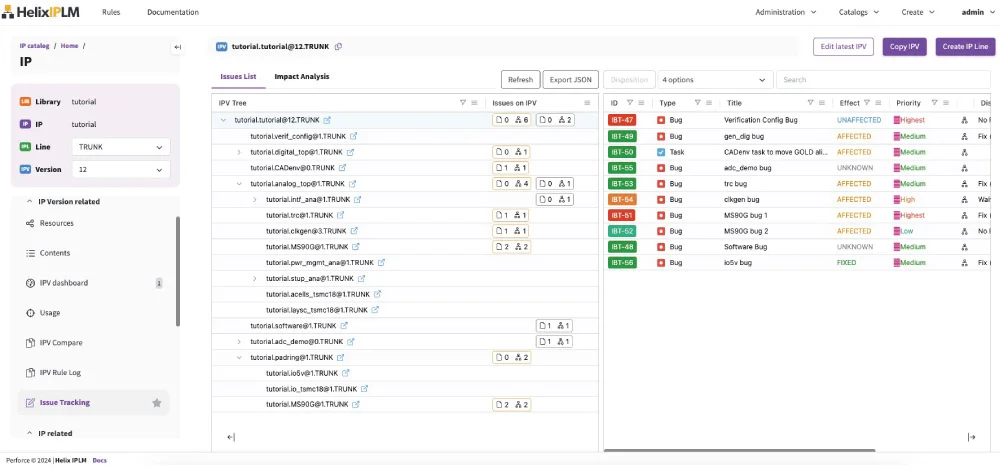1000x470 pixels.
Task: Click Copy IPV button
Action: click(x=904, y=47)
